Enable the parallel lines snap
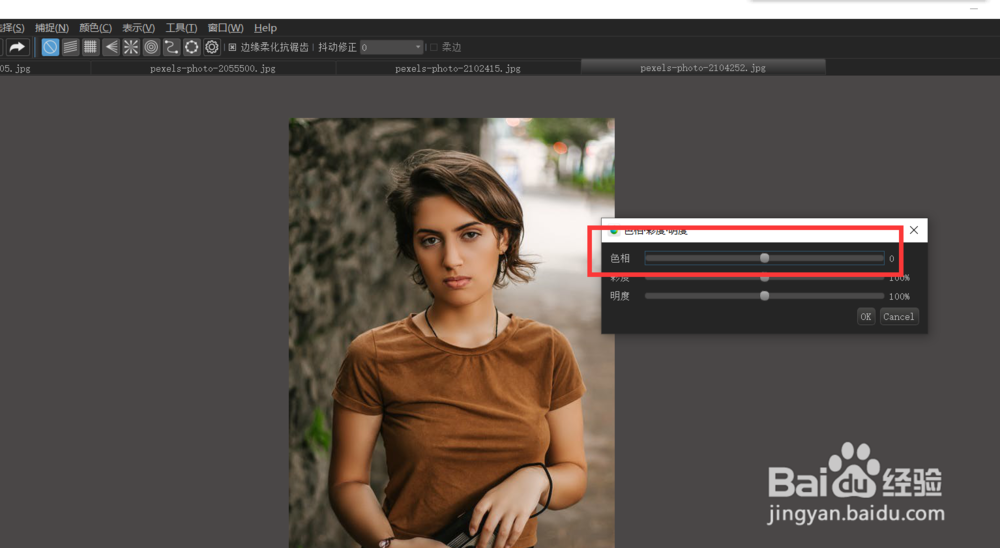 point(70,47)
